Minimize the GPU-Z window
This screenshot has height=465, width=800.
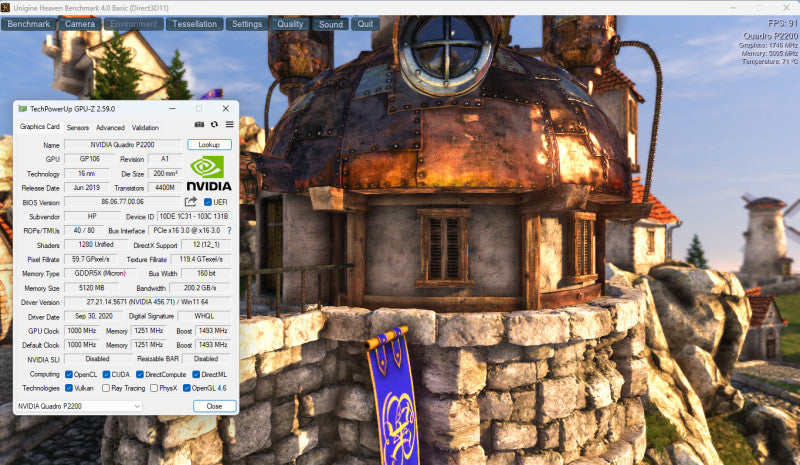tap(172, 109)
